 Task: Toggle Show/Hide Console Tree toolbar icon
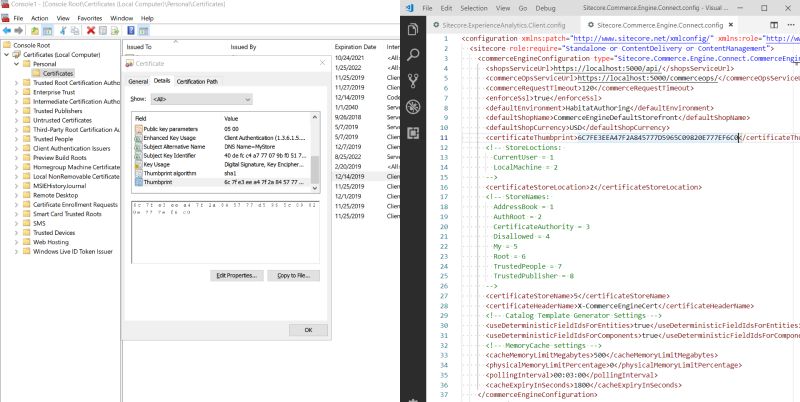[x=47, y=31]
